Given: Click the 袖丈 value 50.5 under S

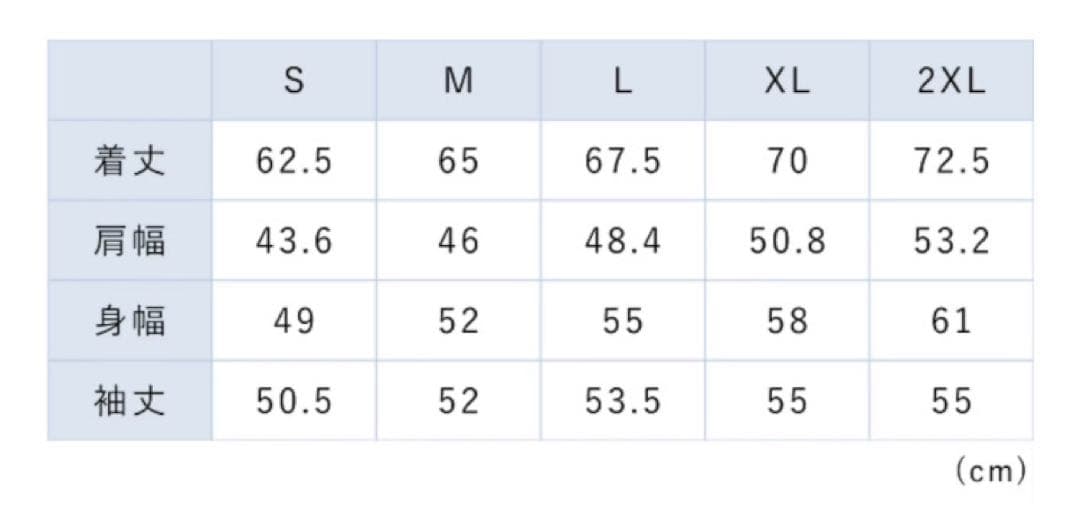Looking at the screenshot, I should click(293, 401).
